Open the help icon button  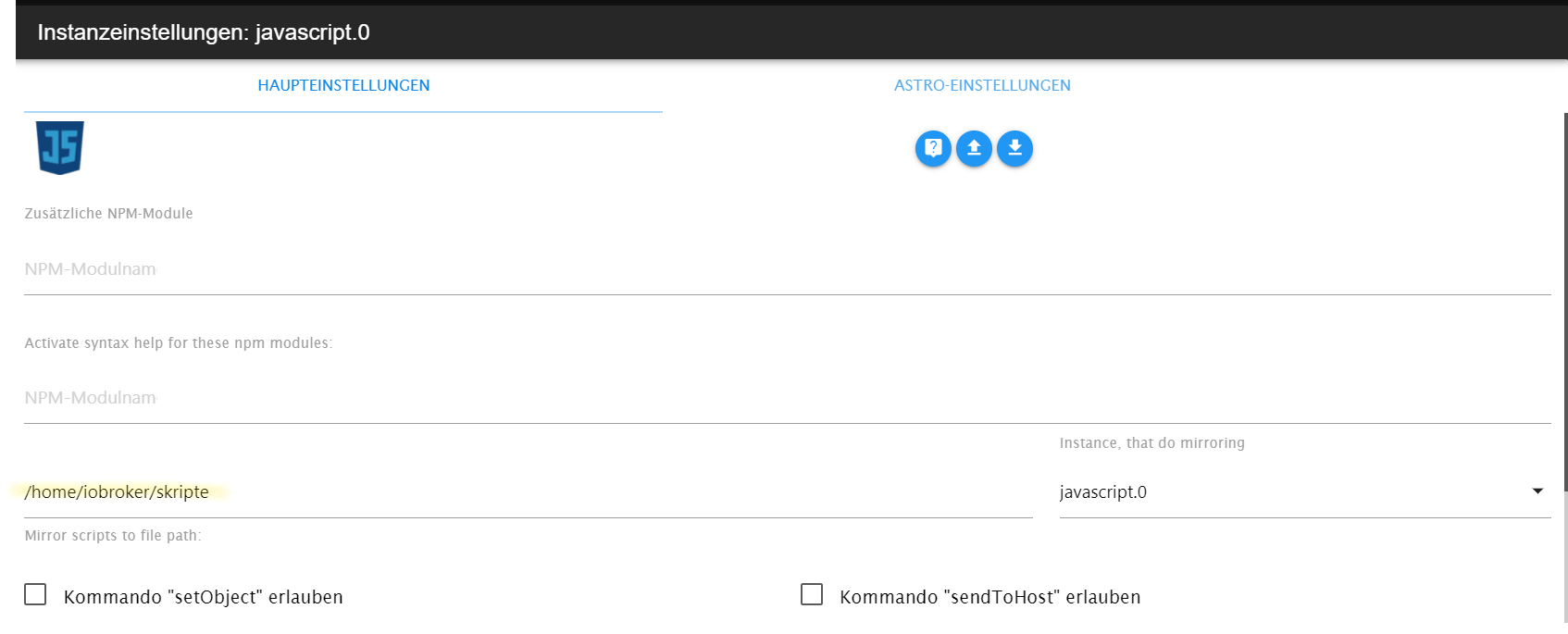(x=933, y=148)
